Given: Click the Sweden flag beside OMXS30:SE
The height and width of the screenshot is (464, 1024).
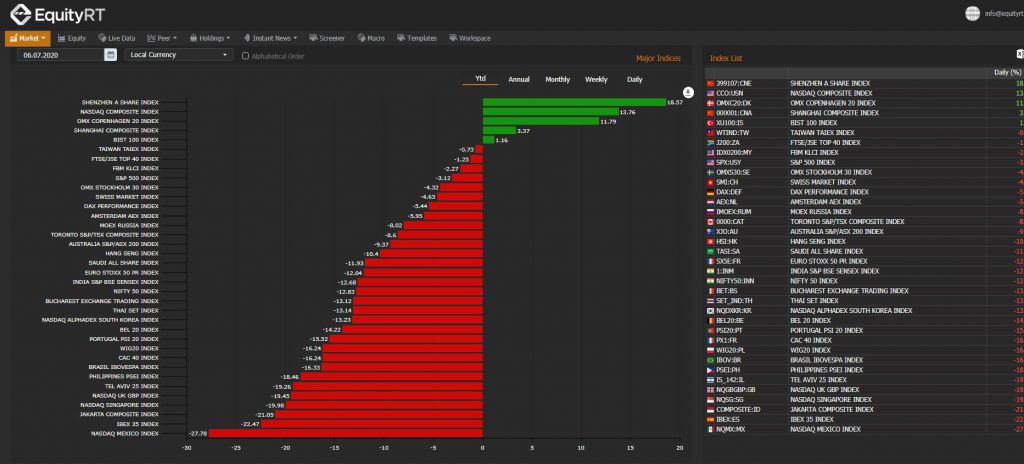Looking at the screenshot, I should click(711, 173).
